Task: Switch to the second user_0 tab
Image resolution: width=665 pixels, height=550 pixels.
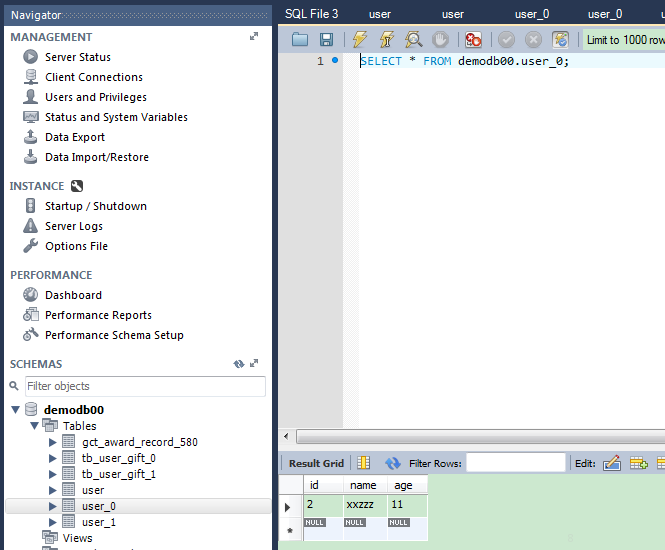Action: click(x=605, y=14)
